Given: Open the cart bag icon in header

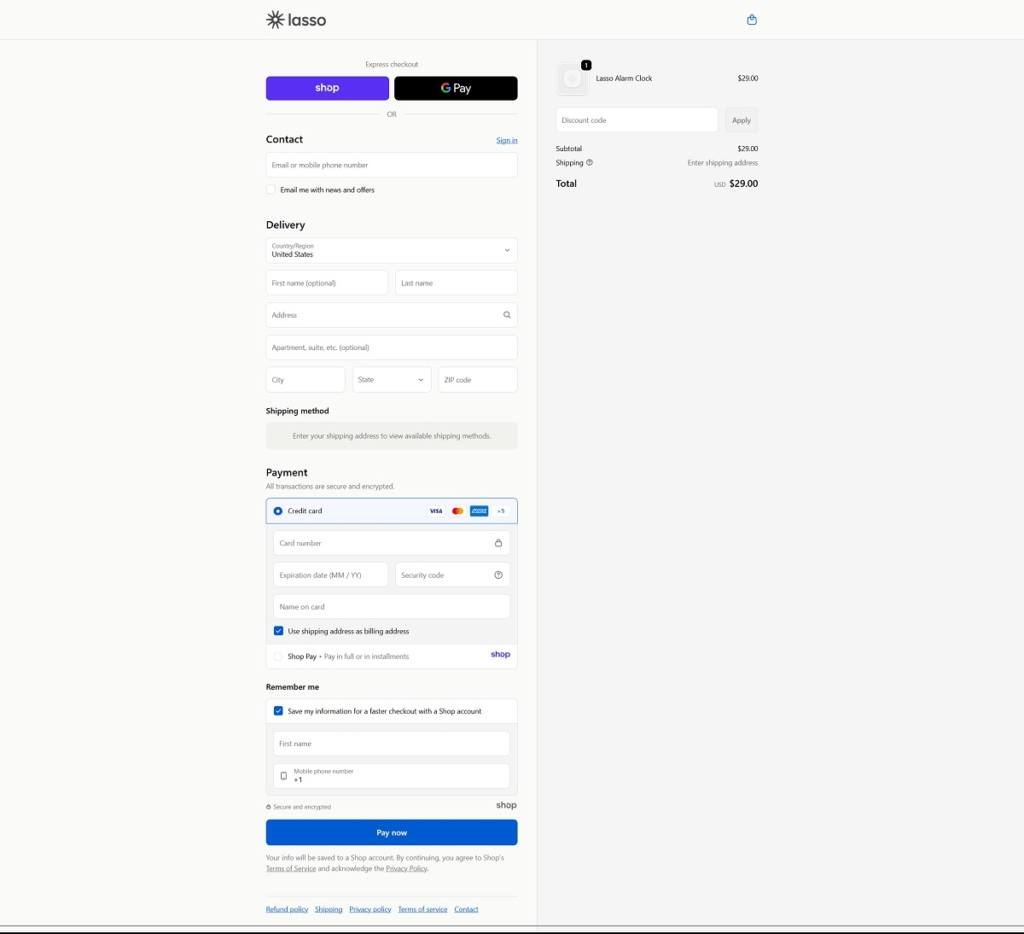Looking at the screenshot, I should pos(752,20).
